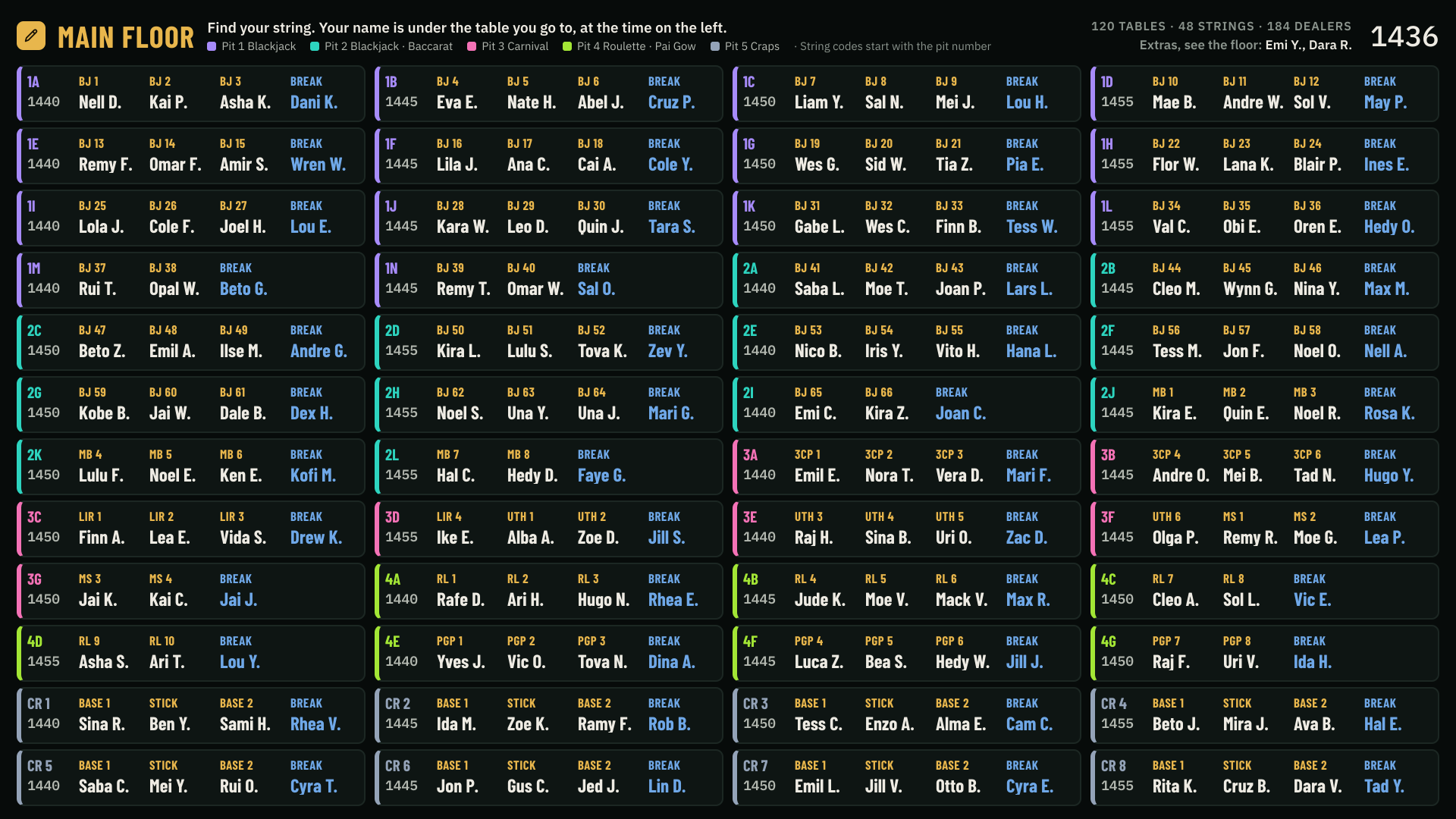This screenshot has width=1456, height=819.
Task: Click the 1436 clock display
Action: [x=1404, y=36]
